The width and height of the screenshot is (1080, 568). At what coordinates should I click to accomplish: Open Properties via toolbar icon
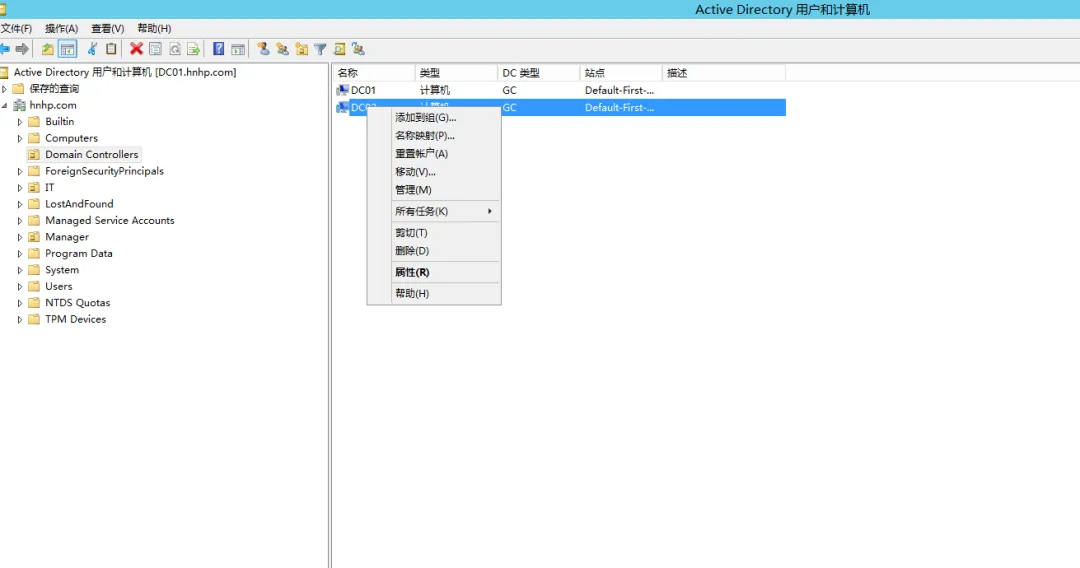[156, 49]
